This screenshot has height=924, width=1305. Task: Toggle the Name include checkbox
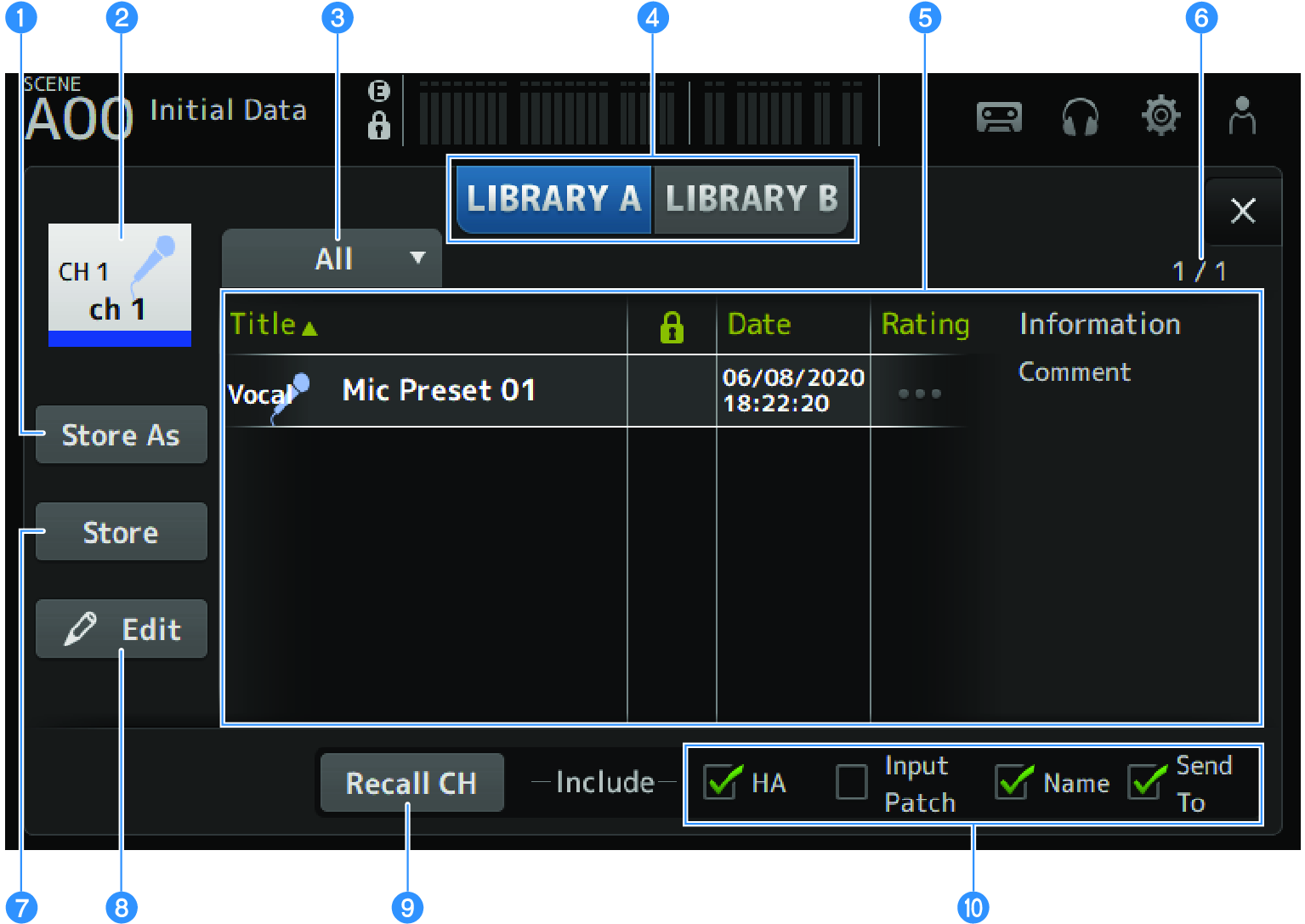coord(1014,782)
